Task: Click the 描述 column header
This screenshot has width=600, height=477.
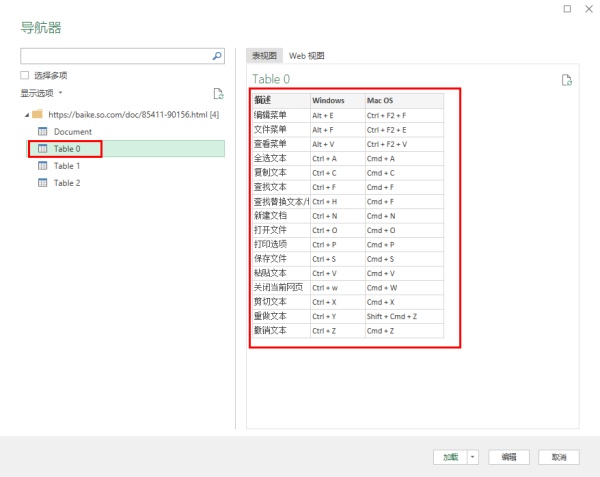Action: click(281, 100)
